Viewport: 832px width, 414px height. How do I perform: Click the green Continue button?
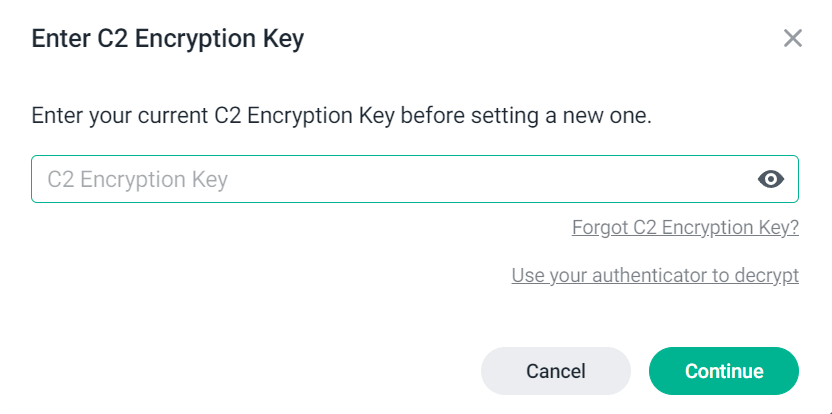(x=724, y=371)
